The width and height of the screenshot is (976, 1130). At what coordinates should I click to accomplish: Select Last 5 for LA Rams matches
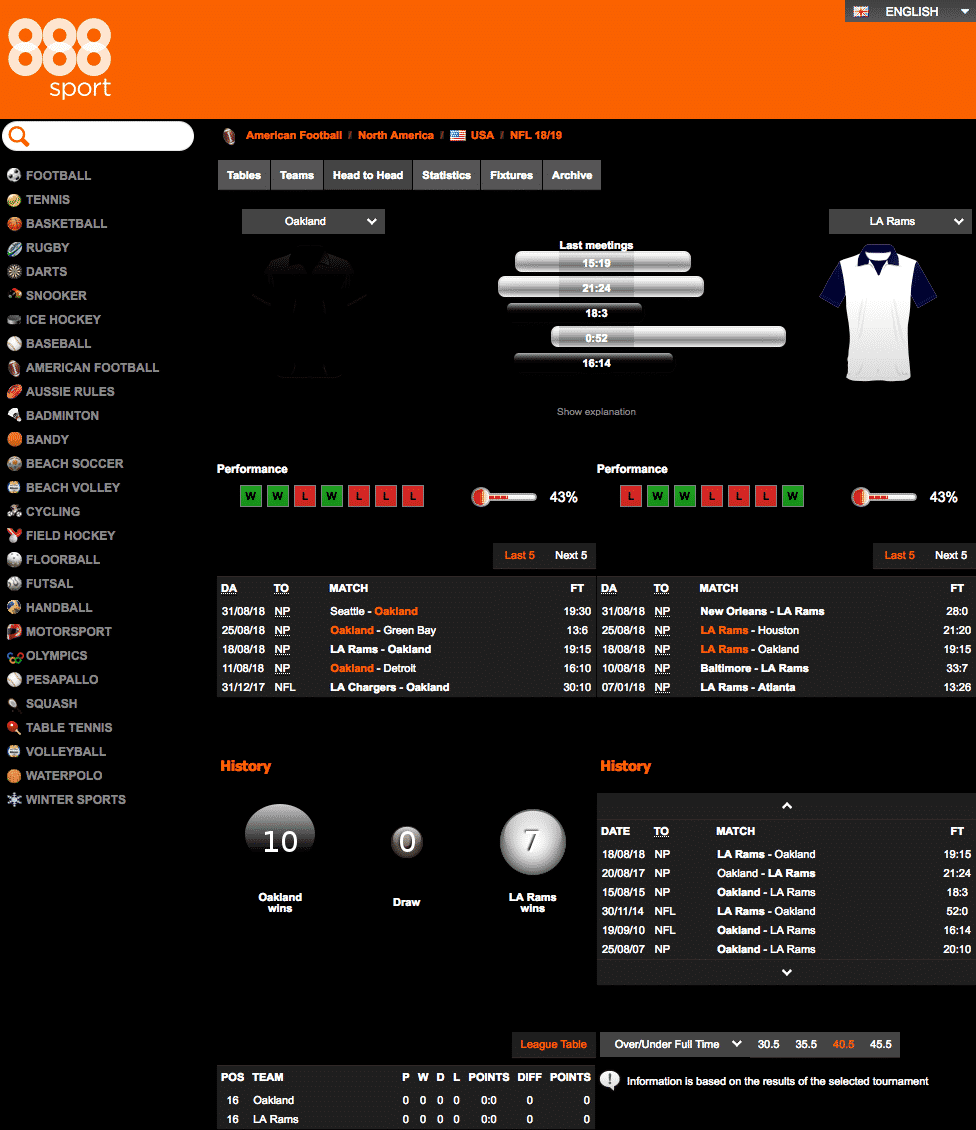900,556
